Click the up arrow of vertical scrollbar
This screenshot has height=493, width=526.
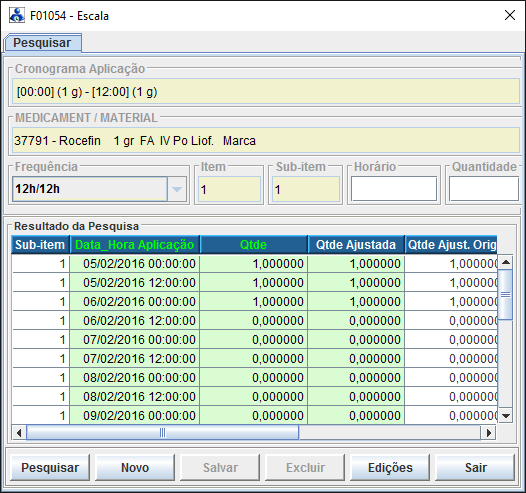coord(506,262)
